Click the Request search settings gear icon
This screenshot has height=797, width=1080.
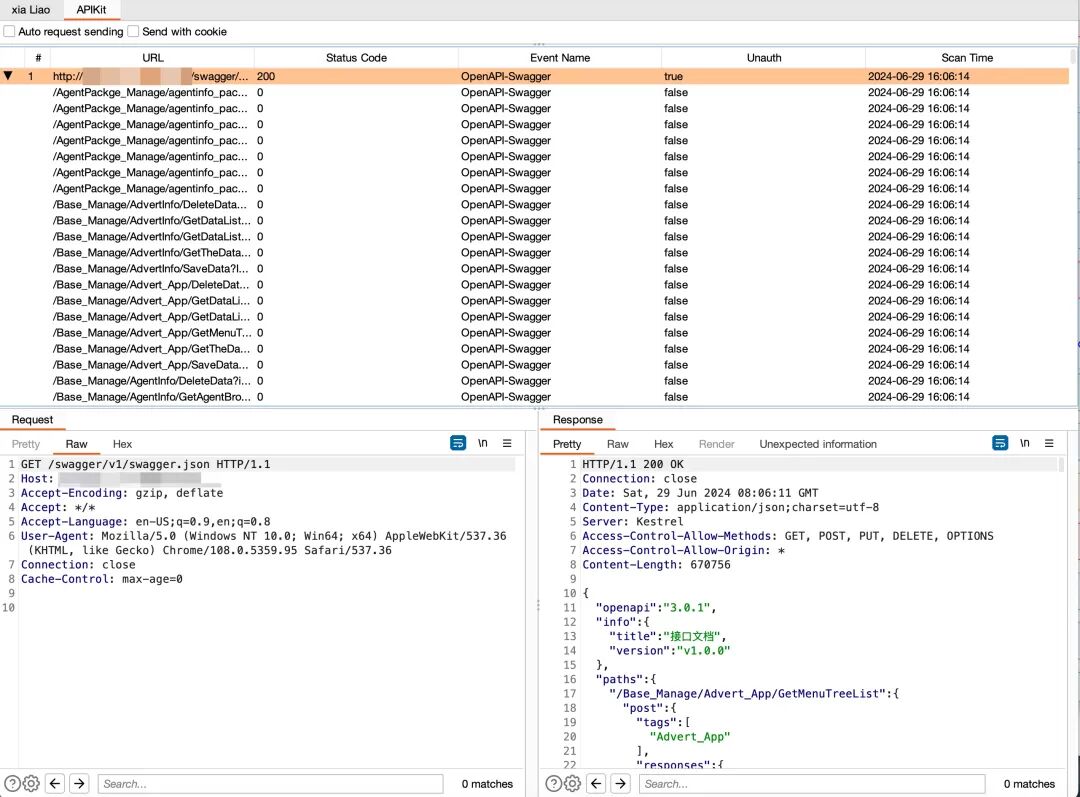tap(31, 784)
